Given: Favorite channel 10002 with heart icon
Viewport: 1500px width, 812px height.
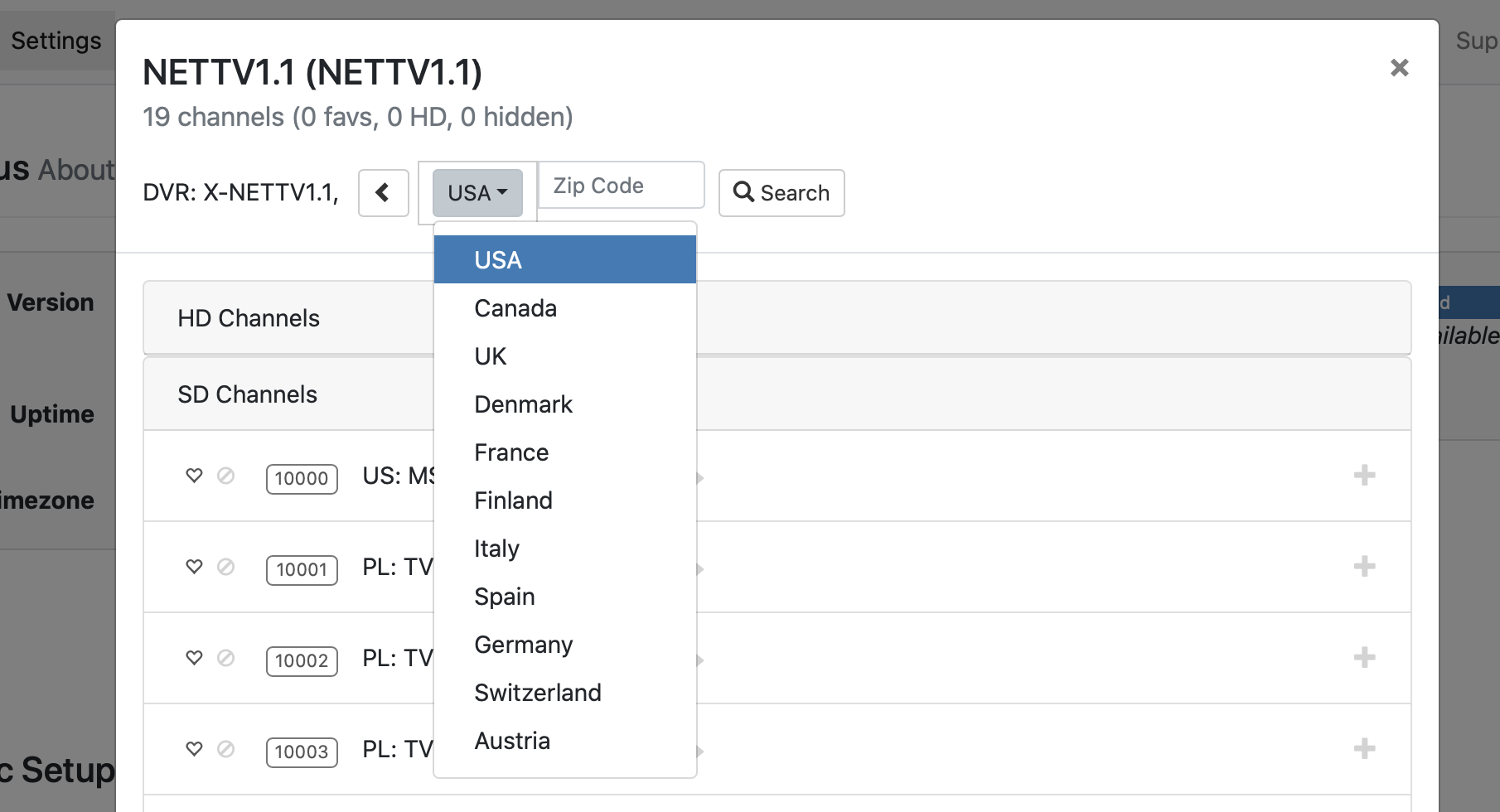Looking at the screenshot, I should coord(194,658).
